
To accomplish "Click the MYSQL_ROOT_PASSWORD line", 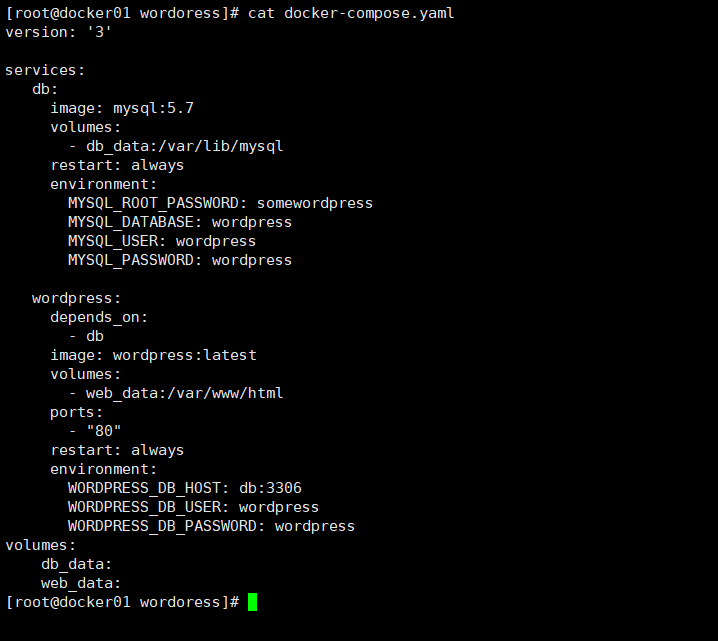I will coord(220,203).
